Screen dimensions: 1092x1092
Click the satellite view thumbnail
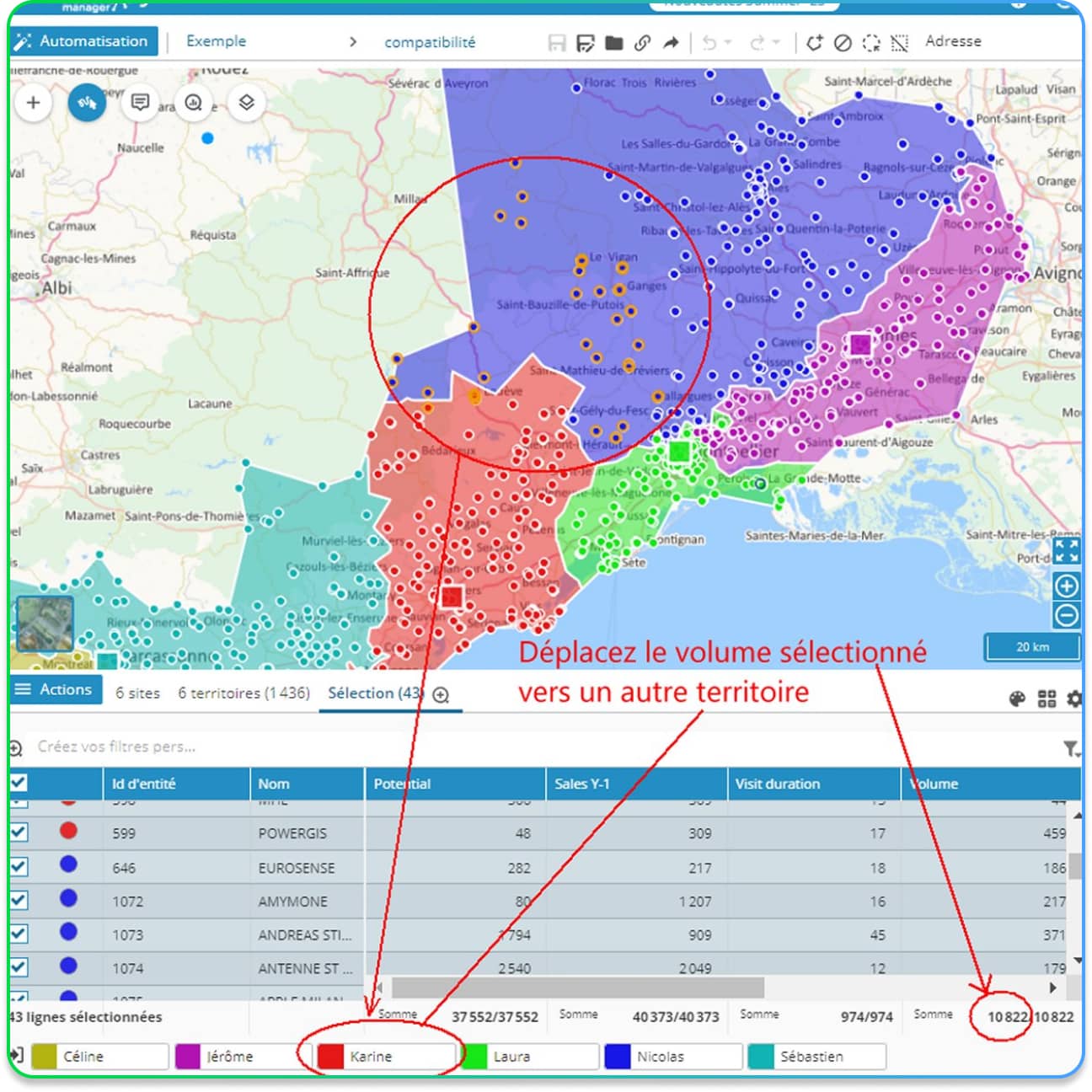tap(45, 624)
